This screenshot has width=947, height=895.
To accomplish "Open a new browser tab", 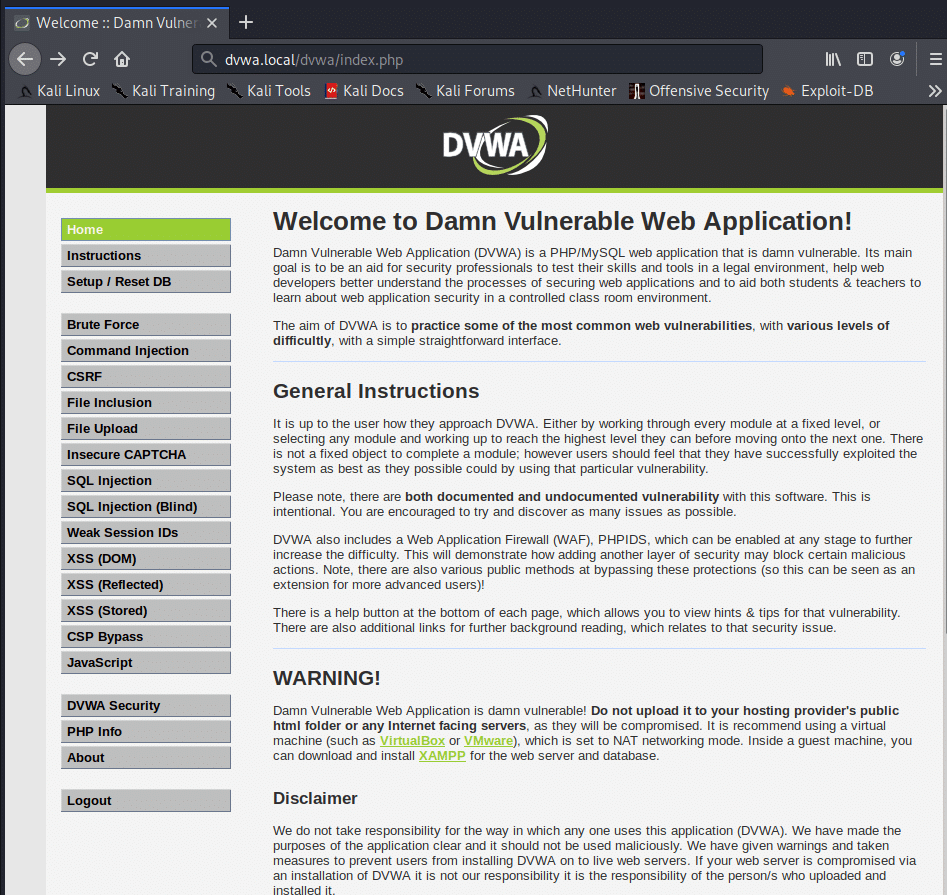I will (246, 22).
